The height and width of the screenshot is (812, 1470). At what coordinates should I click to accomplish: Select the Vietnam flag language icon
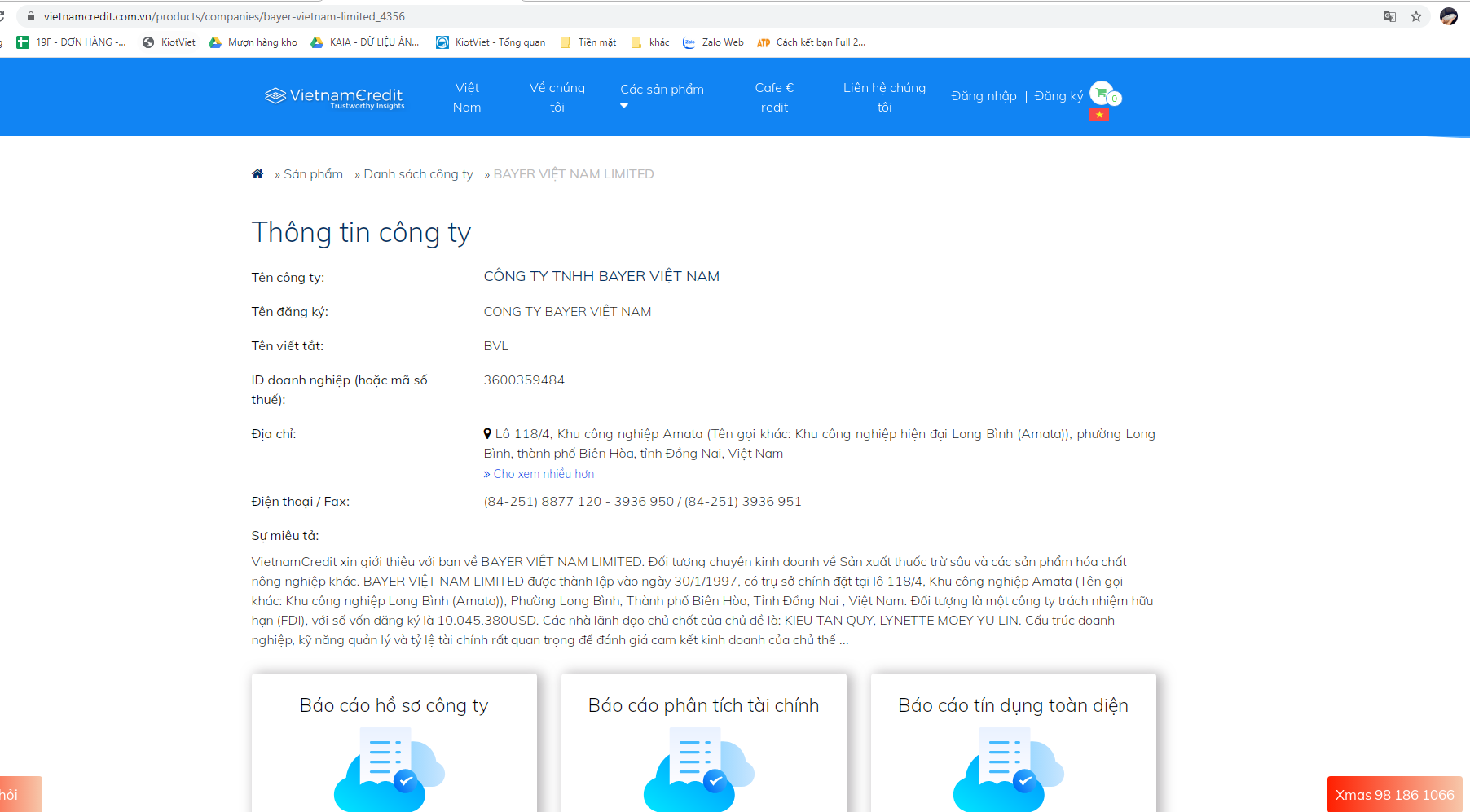pyautogui.click(x=1099, y=115)
